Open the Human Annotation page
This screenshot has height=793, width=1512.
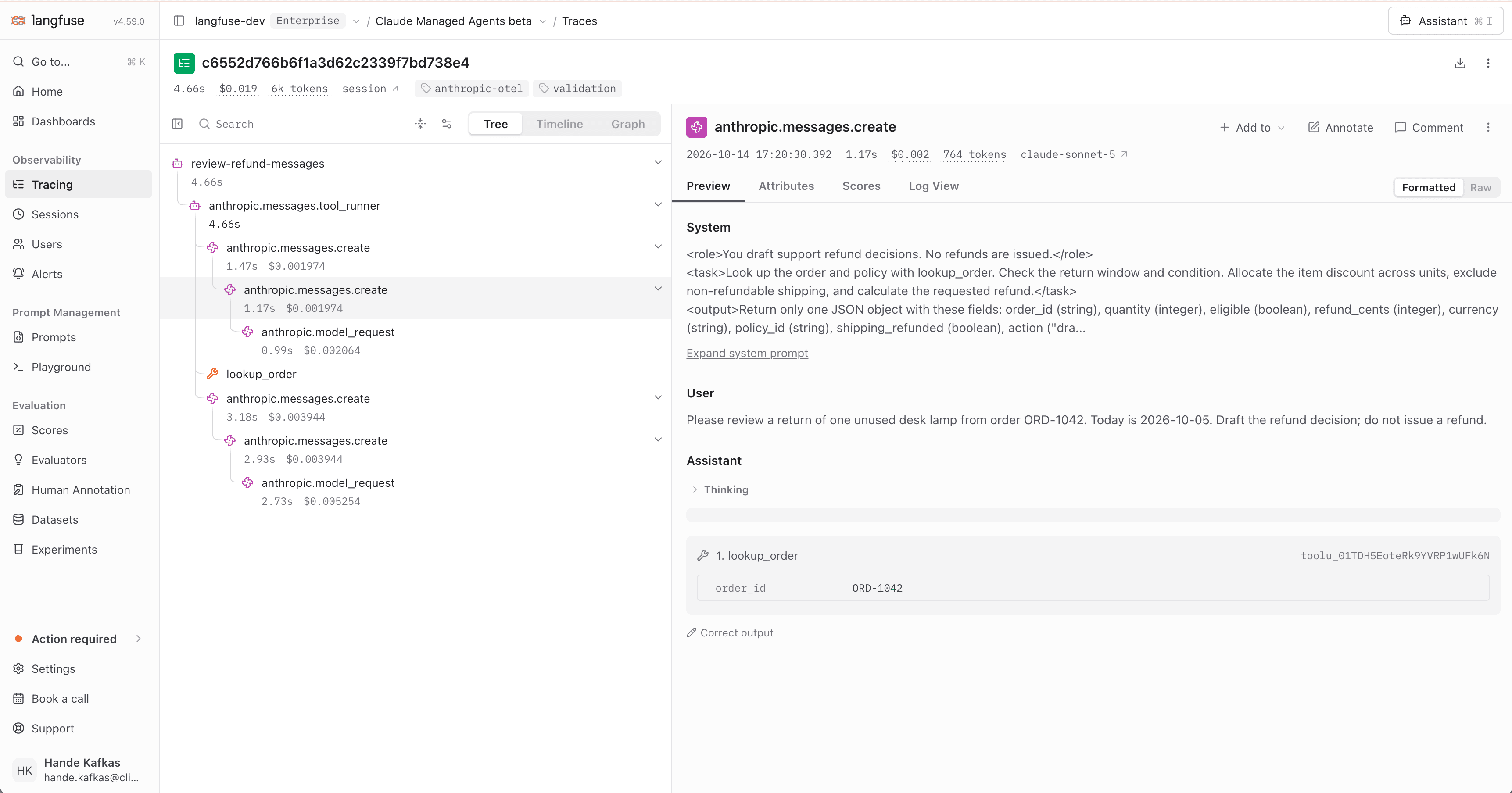[x=79, y=490]
